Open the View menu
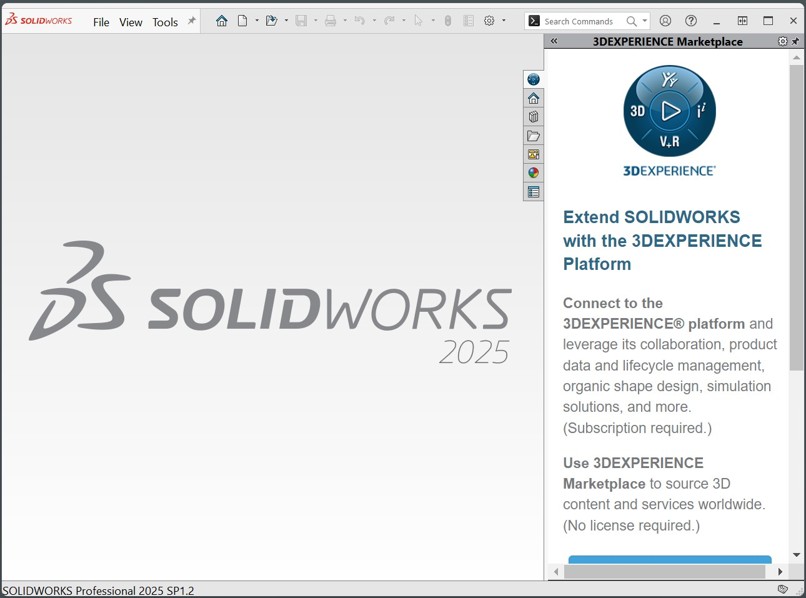Screen dimensions: 806x598 click(x=131, y=22)
